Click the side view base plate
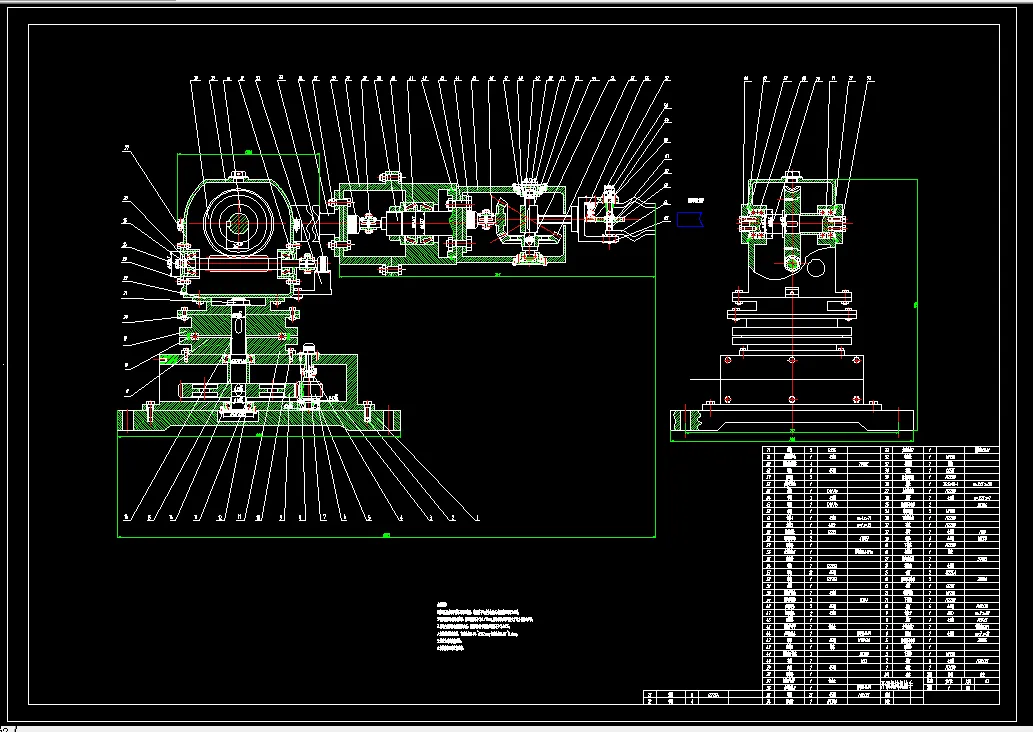Image resolution: width=1033 pixels, height=732 pixels. 792,421
